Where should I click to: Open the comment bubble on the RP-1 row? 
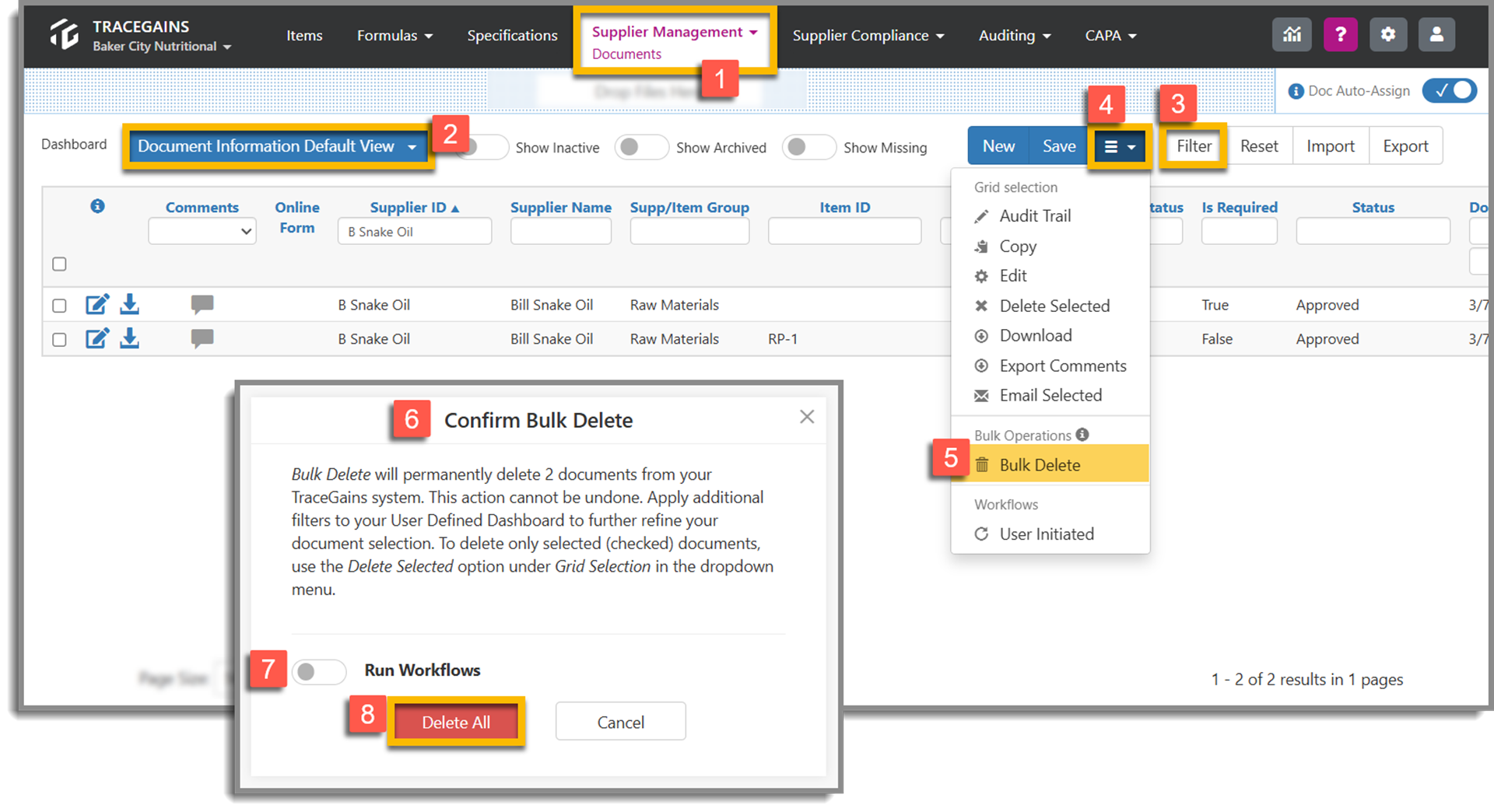(202, 338)
